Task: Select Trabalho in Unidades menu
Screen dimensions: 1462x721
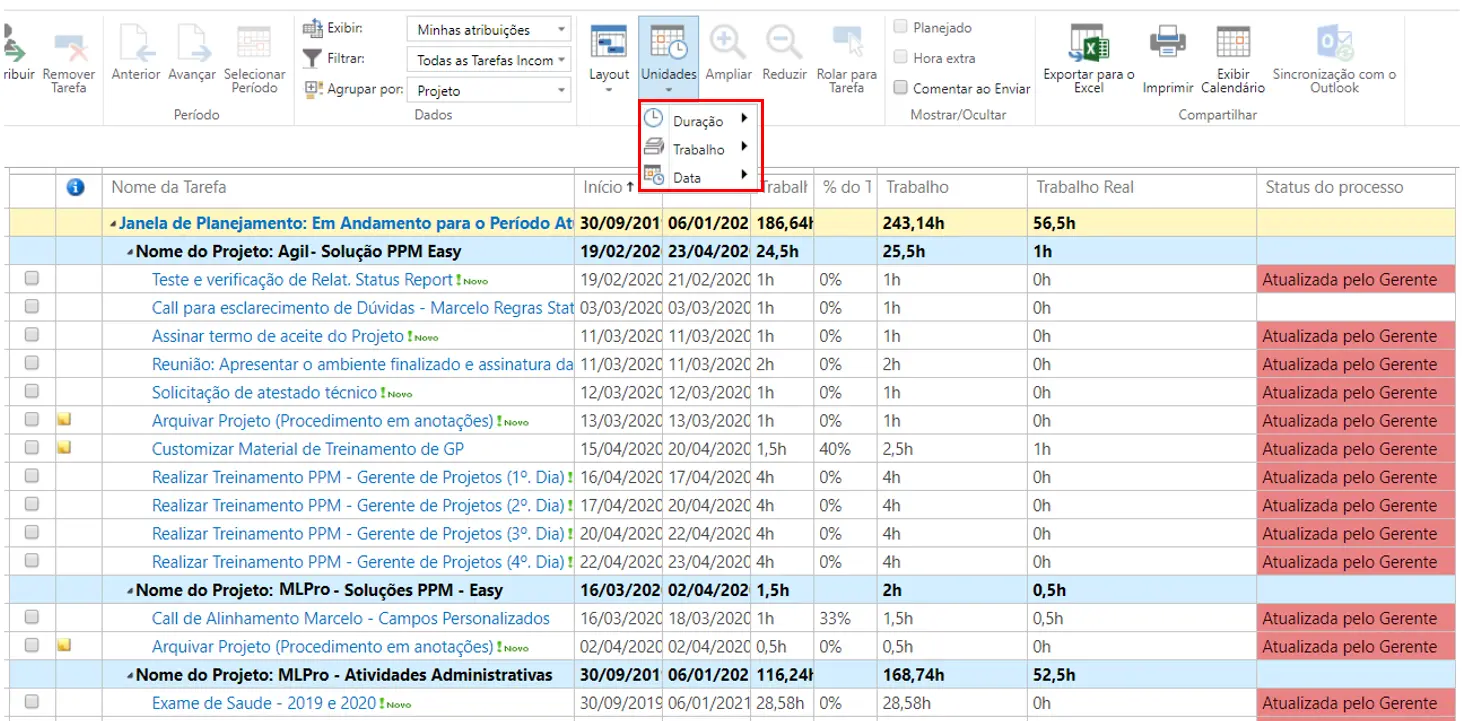Action: [699, 149]
